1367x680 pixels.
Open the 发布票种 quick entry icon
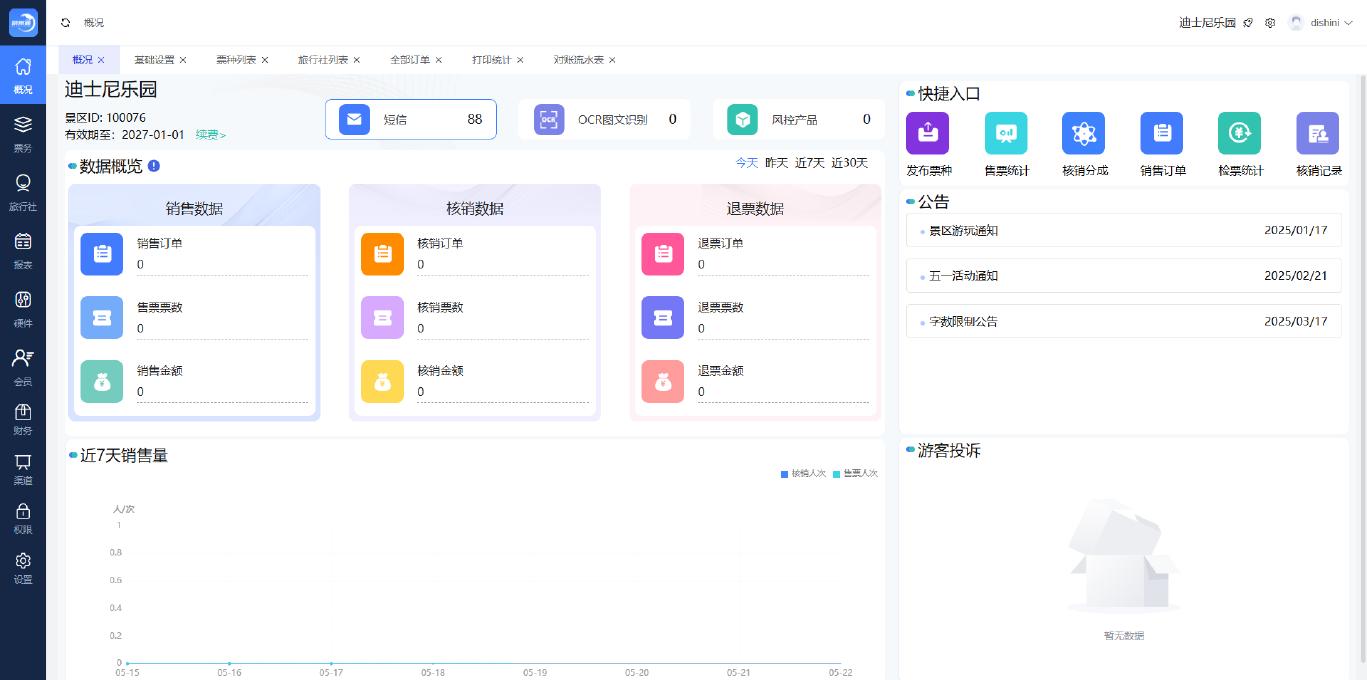[927, 133]
